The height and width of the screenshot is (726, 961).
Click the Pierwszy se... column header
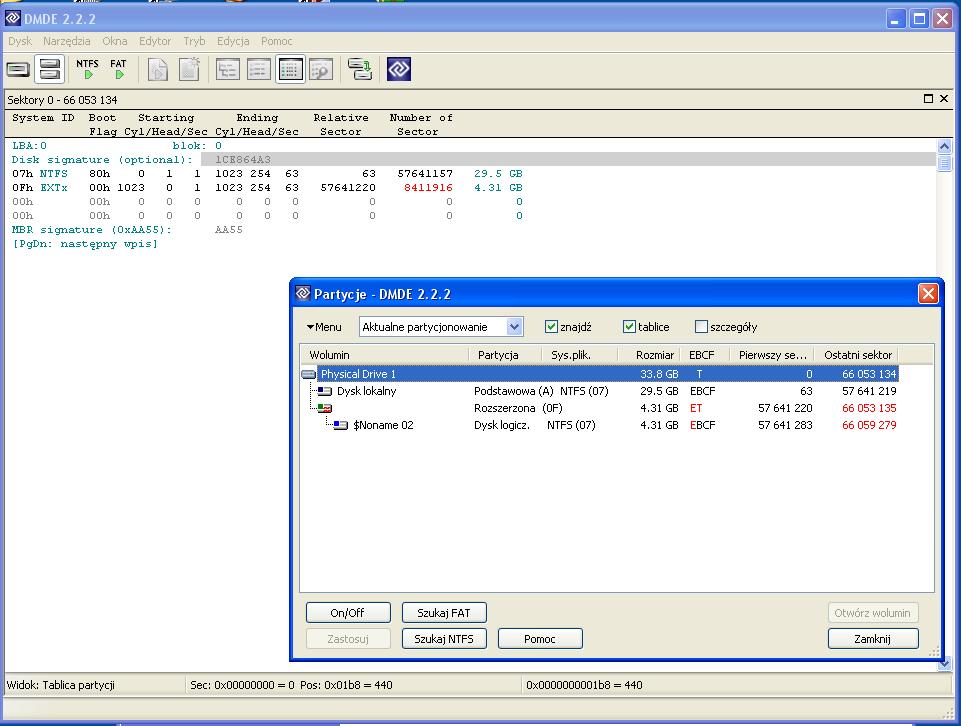[772, 355]
